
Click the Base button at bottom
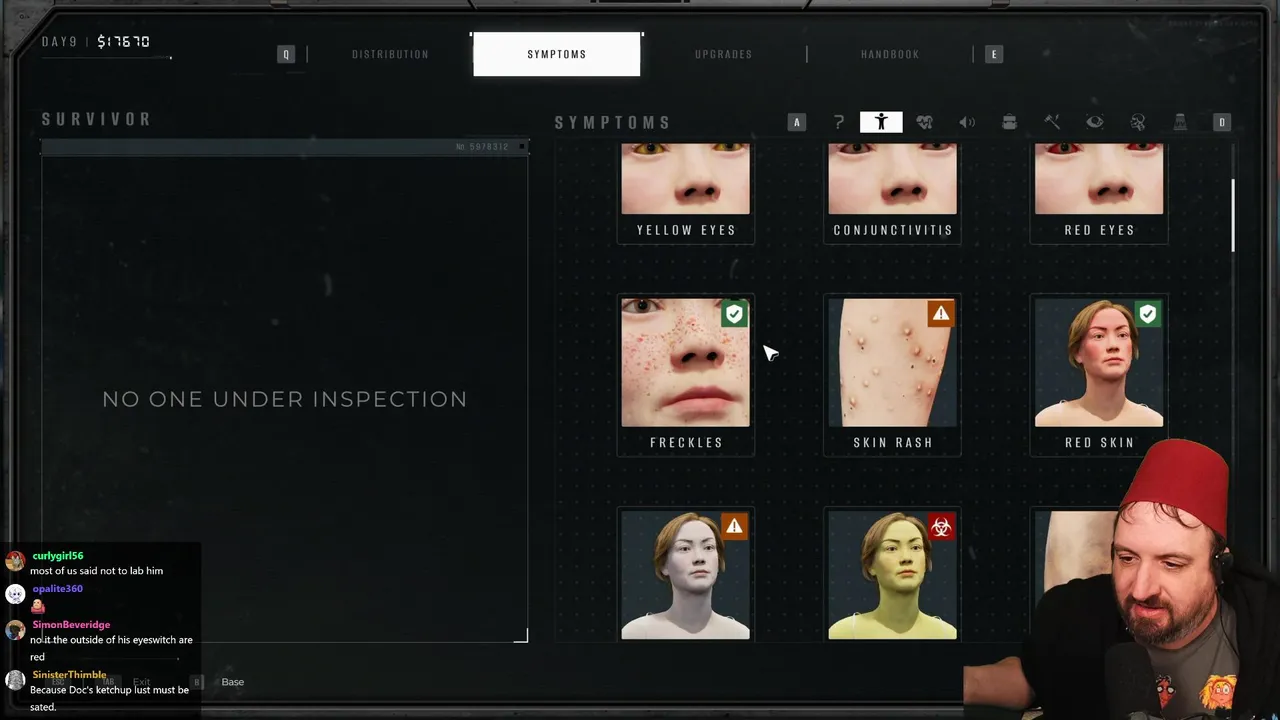pyautogui.click(x=232, y=682)
